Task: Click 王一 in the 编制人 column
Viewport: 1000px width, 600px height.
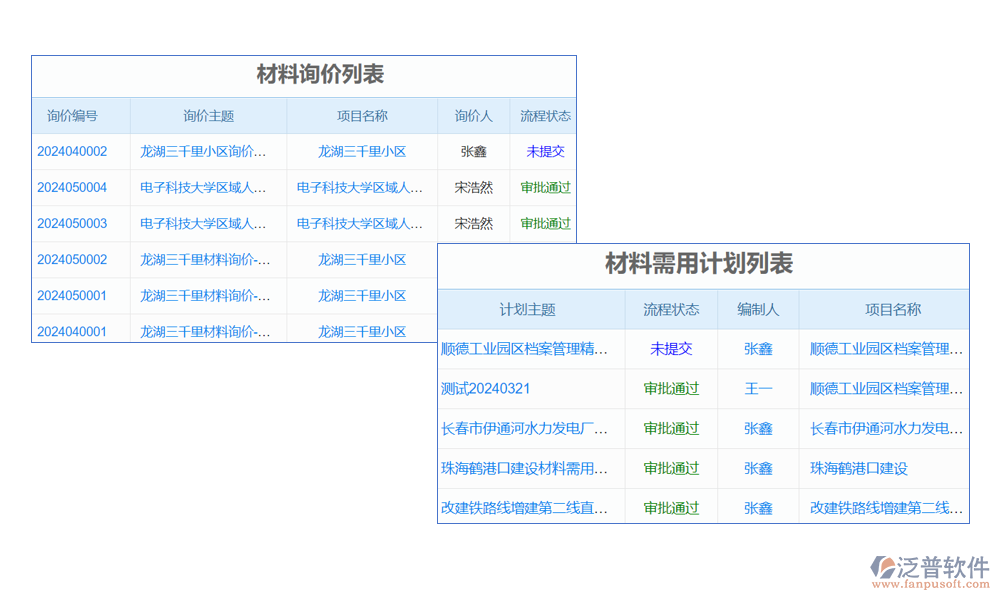Action: click(x=758, y=389)
